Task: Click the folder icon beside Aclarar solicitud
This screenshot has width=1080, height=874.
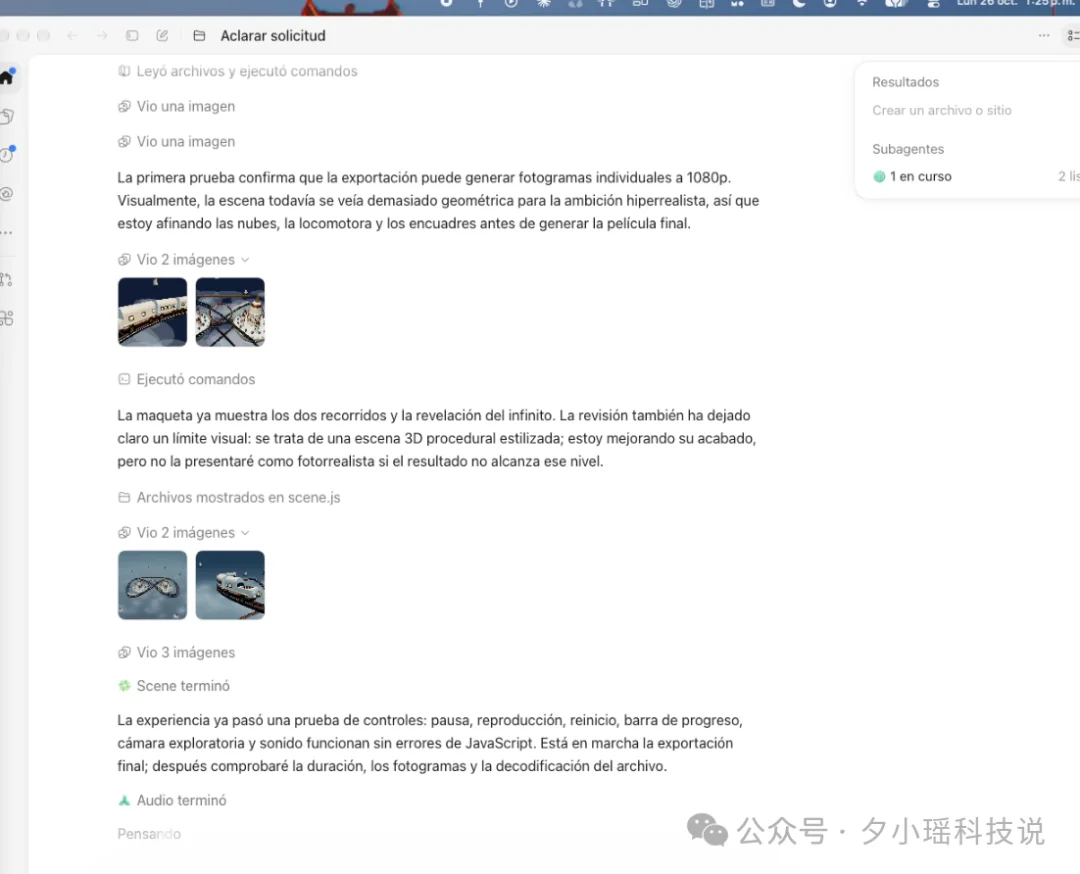Action: (x=199, y=36)
